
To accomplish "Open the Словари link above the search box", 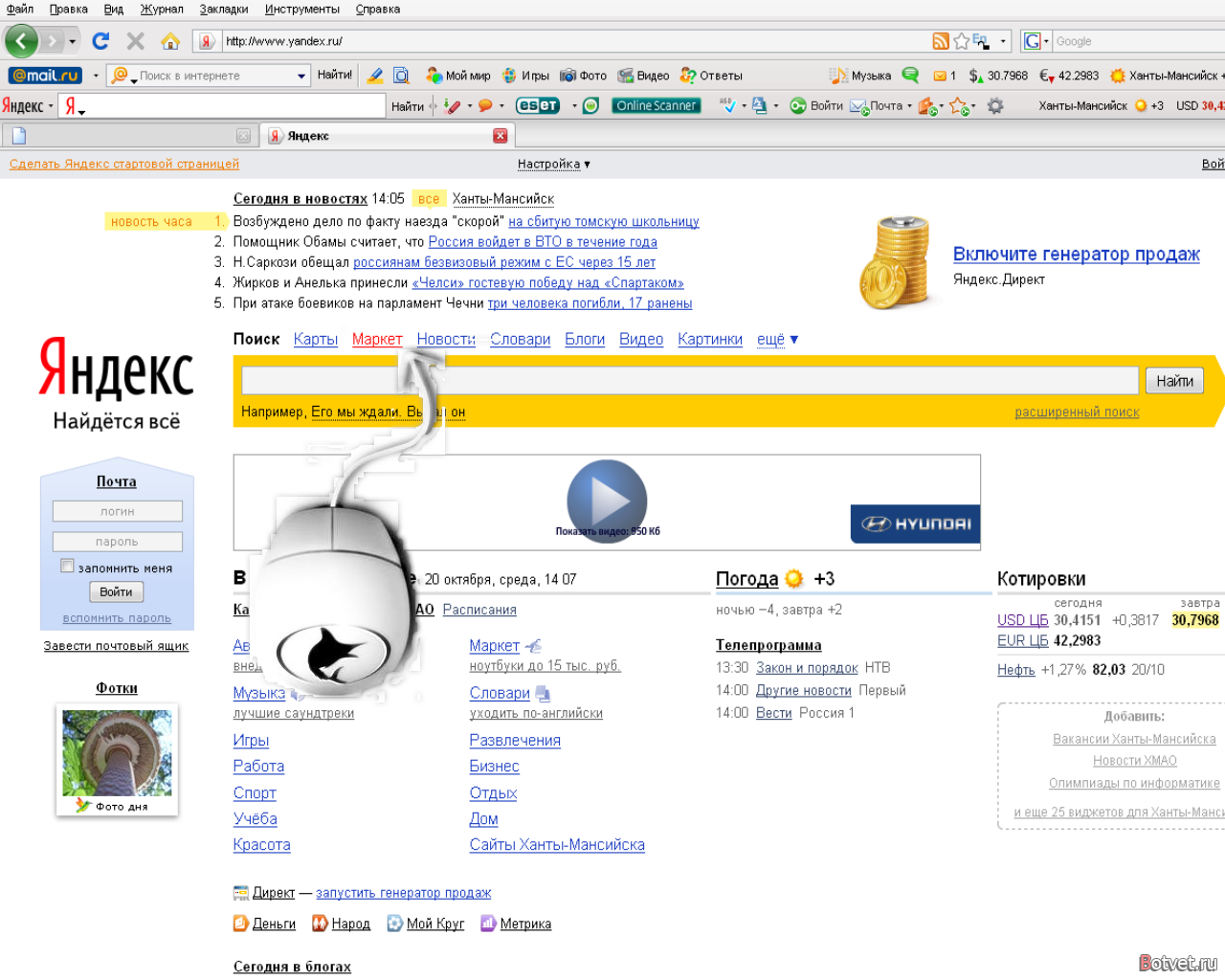I will 520,339.
